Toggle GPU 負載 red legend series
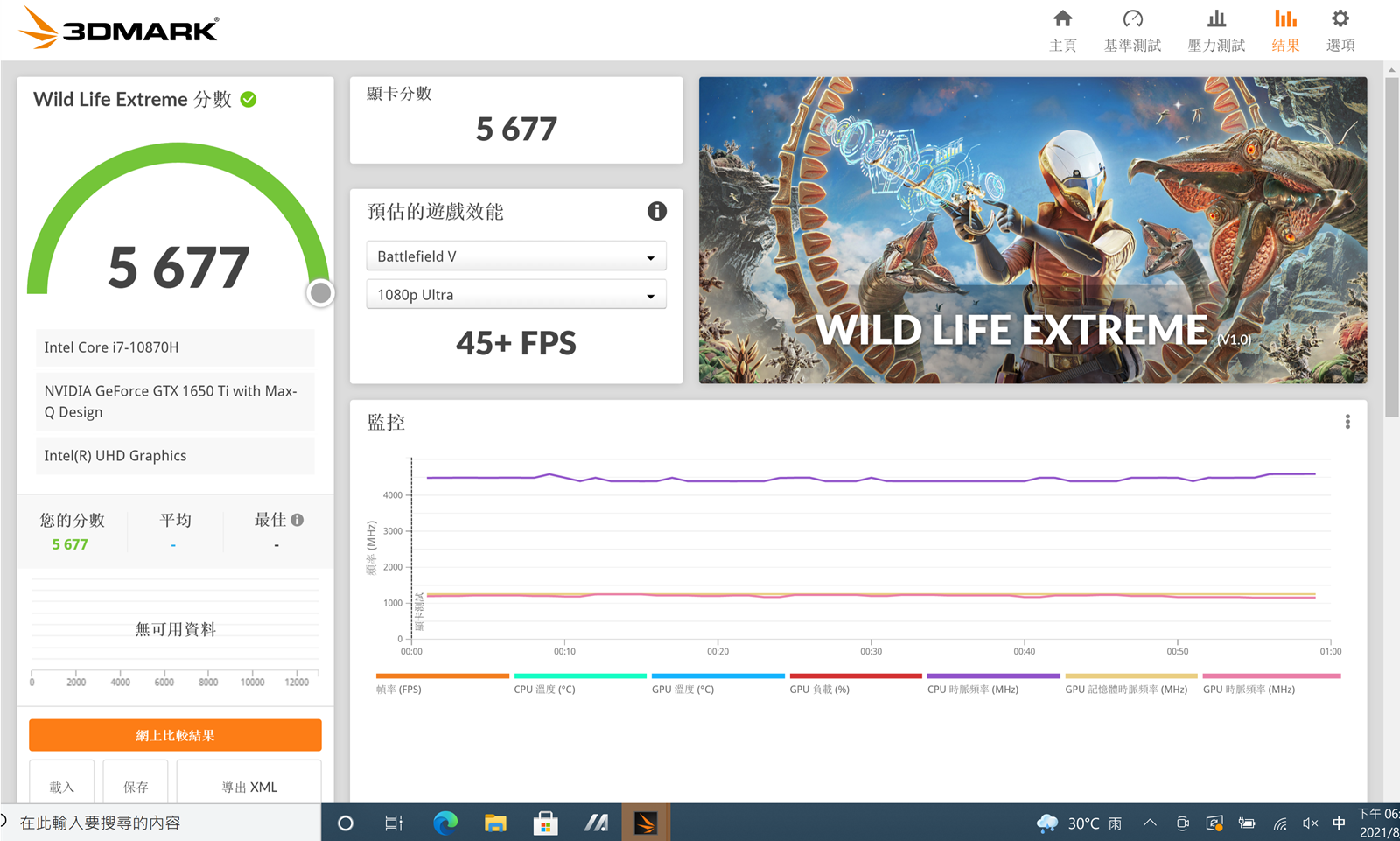The image size is (1400, 841). coord(855,676)
